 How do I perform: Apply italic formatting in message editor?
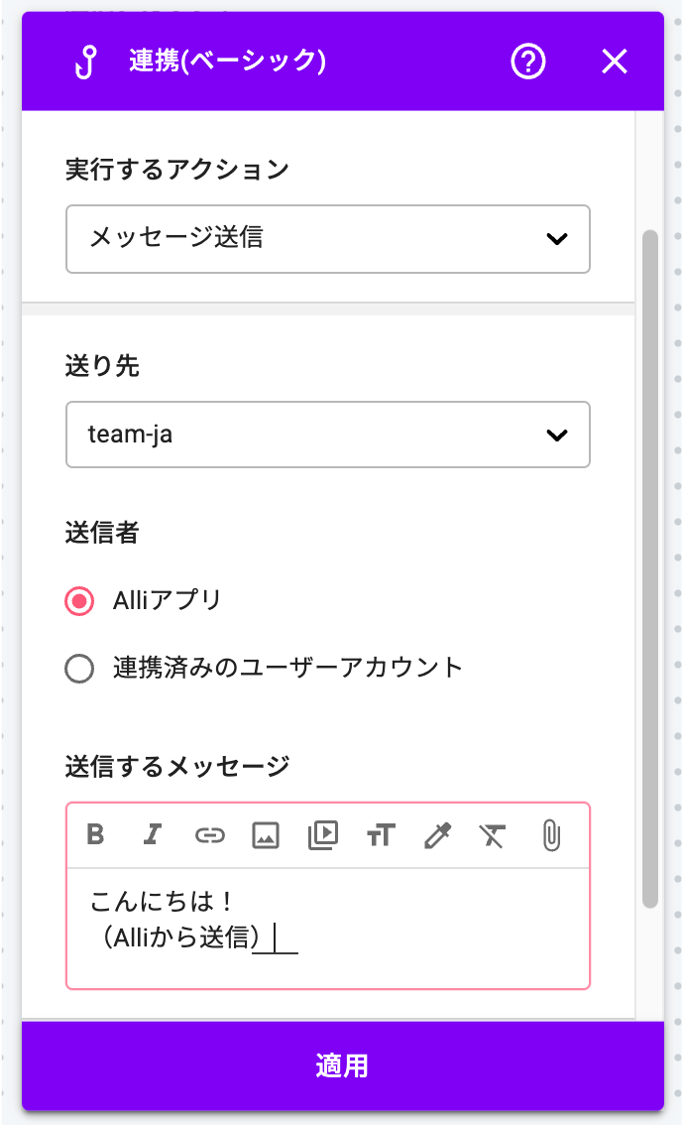point(152,834)
